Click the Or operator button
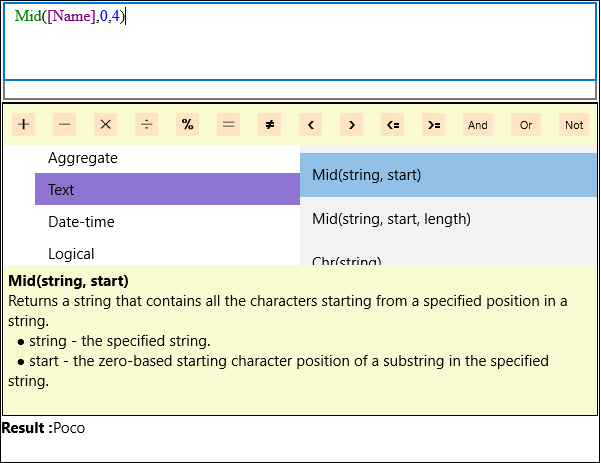This screenshot has width=601, height=463. [526, 125]
